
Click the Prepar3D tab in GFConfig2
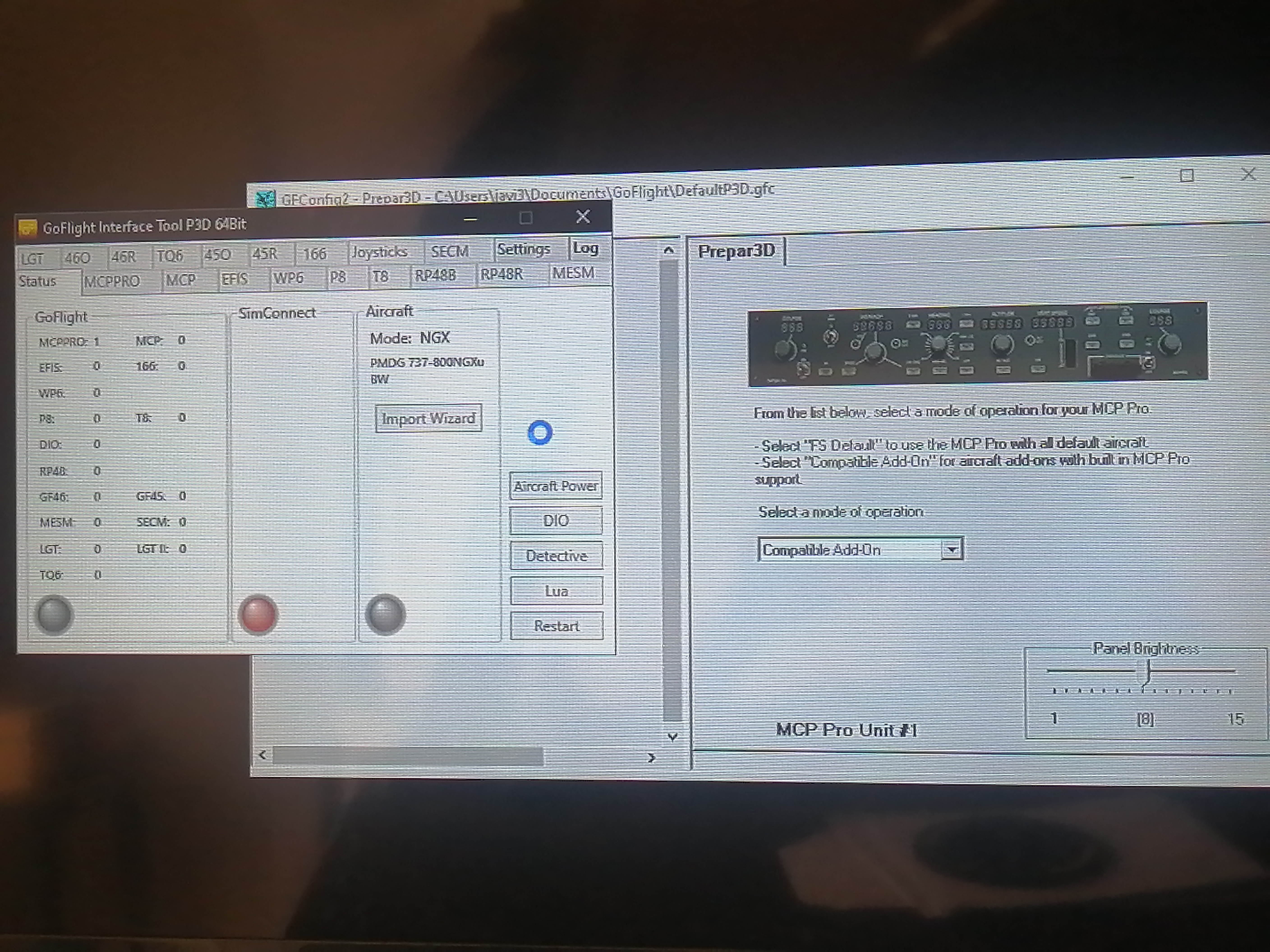[737, 251]
